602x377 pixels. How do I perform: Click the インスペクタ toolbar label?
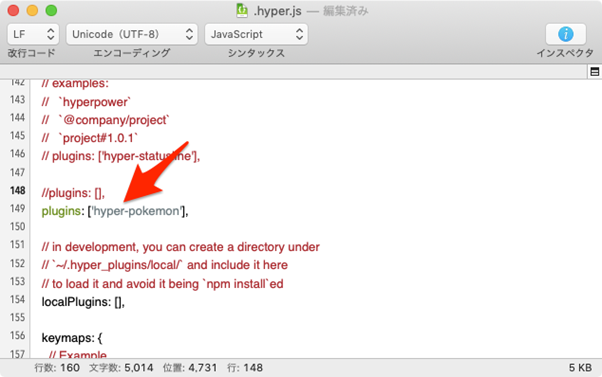click(x=565, y=53)
